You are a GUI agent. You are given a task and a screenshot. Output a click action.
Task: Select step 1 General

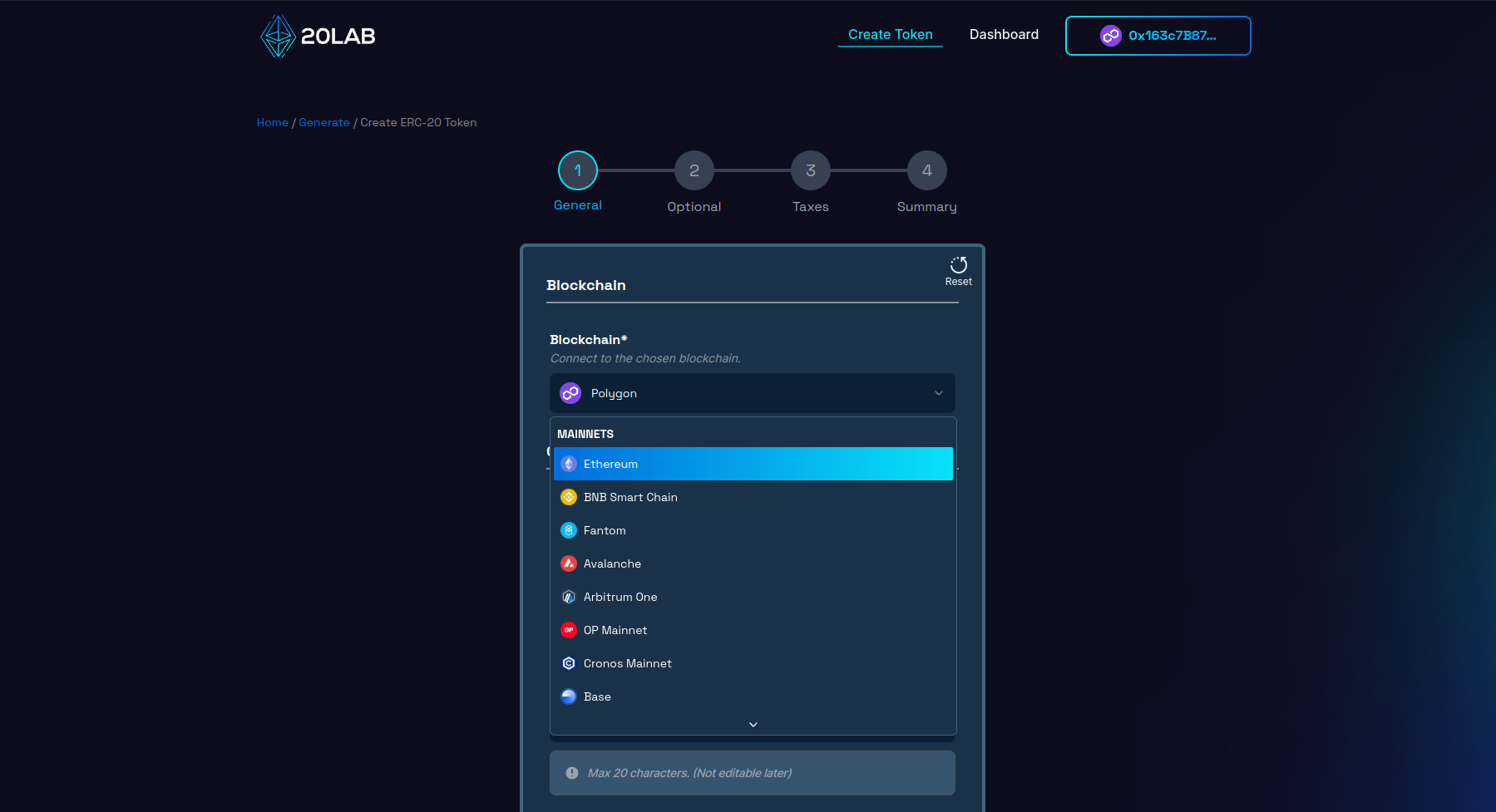click(x=578, y=170)
